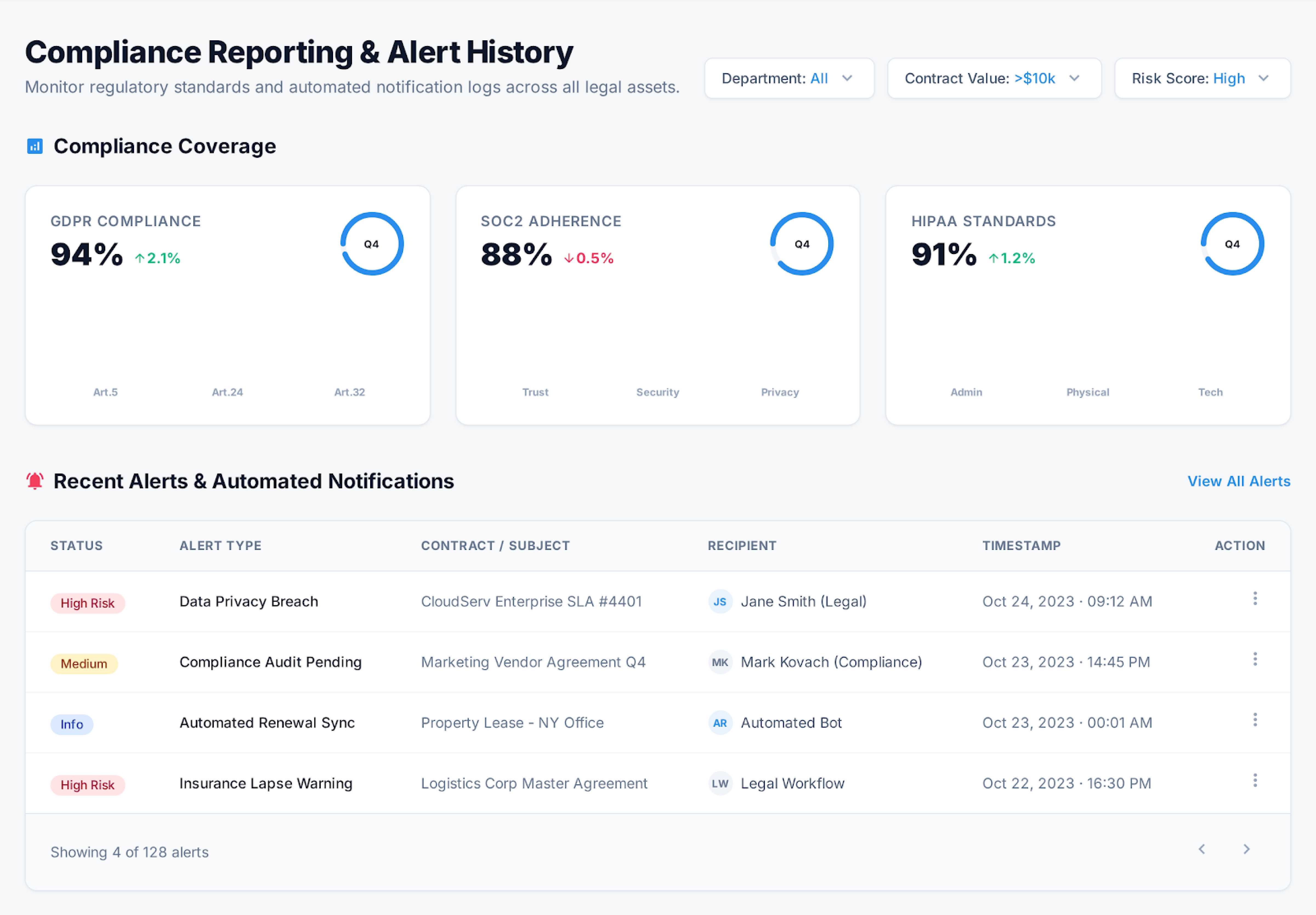Click the bar chart icon beside Compliance Coverage
The image size is (1316, 915).
[35, 147]
